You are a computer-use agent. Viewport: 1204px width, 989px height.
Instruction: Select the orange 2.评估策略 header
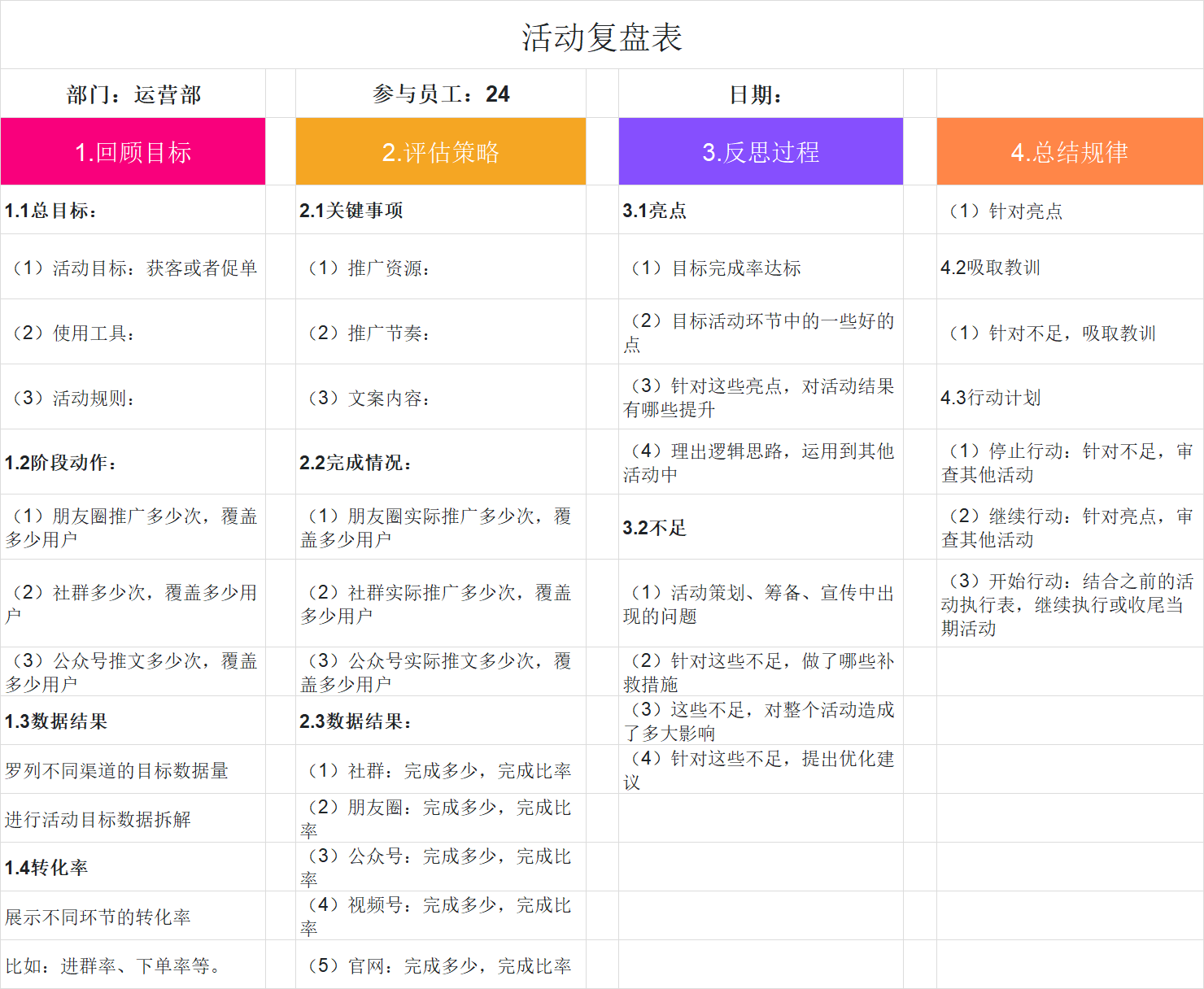(x=440, y=151)
